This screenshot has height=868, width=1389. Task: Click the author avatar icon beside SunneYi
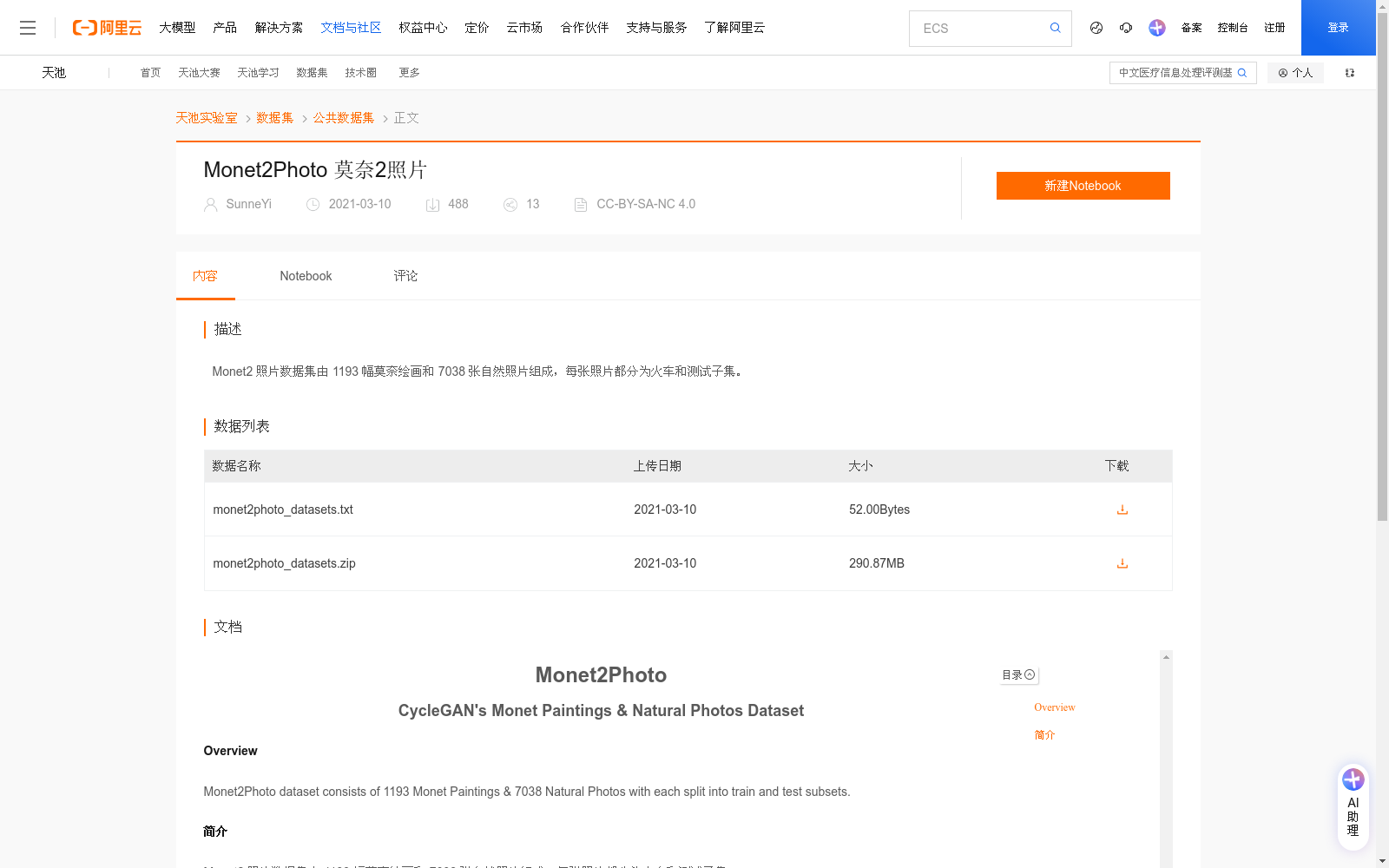point(210,205)
